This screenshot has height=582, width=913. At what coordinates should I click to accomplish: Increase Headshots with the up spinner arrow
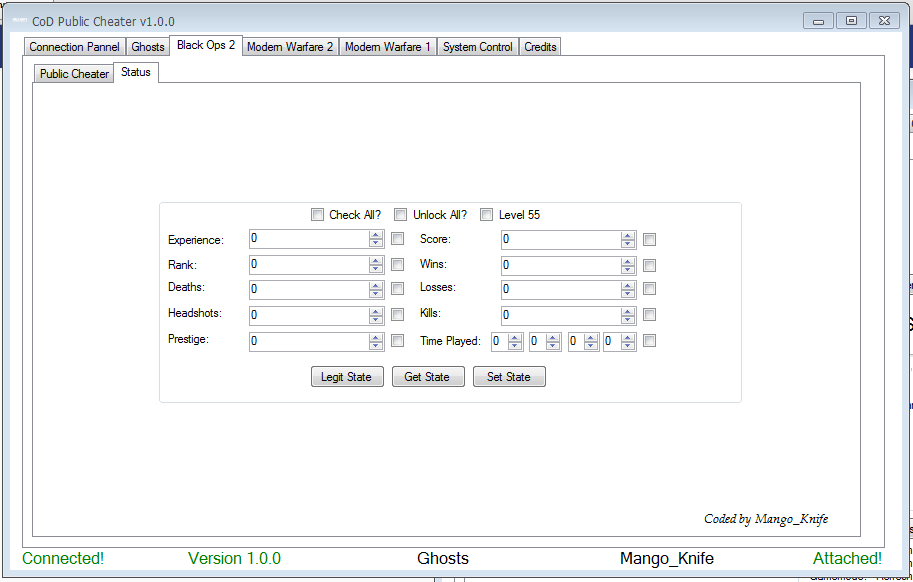click(x=376, y=311)
